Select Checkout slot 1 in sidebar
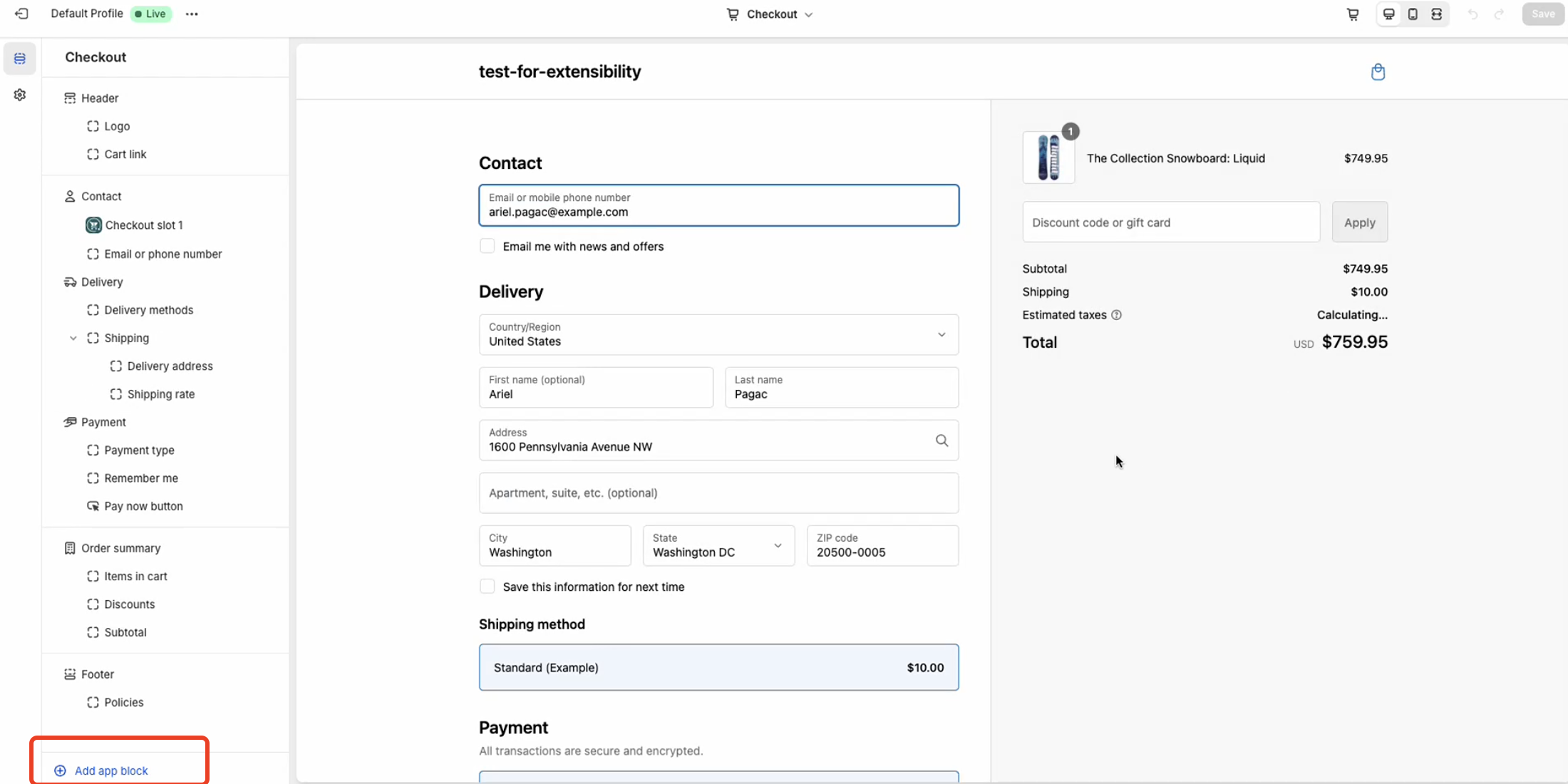1568x784 pixels. tap(143, 225)
